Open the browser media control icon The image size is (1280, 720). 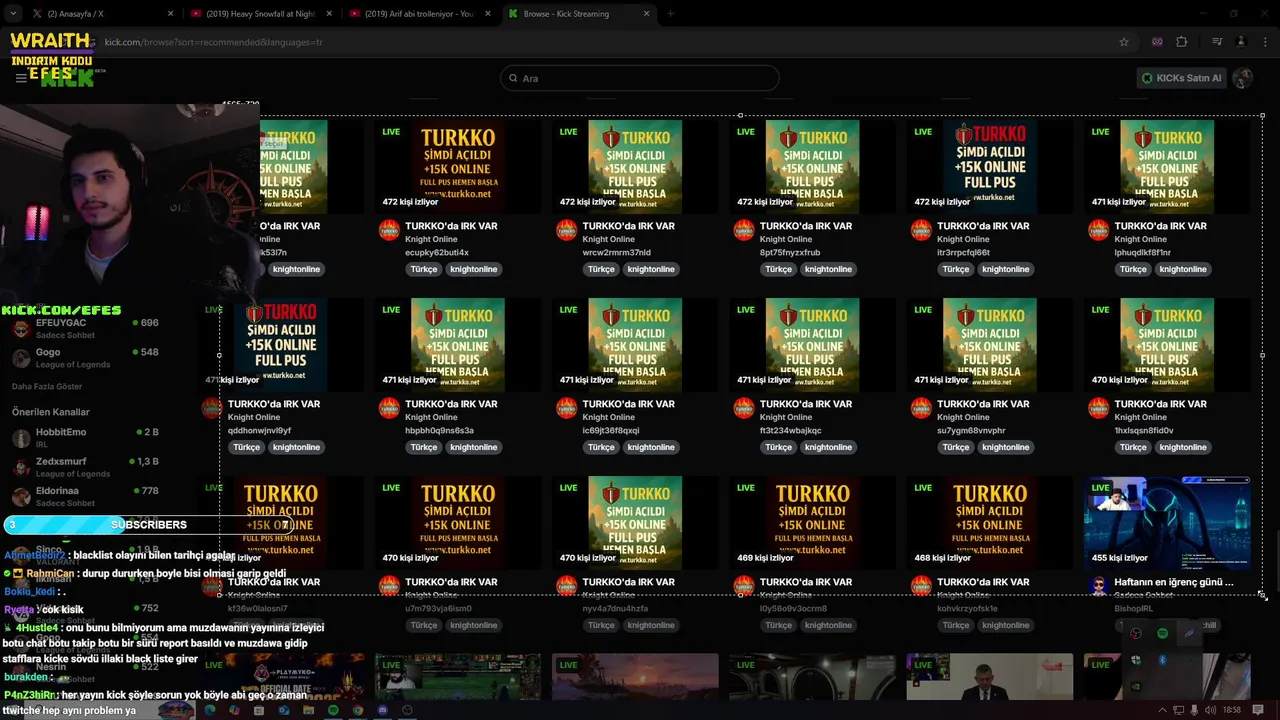pyautogui.click(x=1217, y=42)
